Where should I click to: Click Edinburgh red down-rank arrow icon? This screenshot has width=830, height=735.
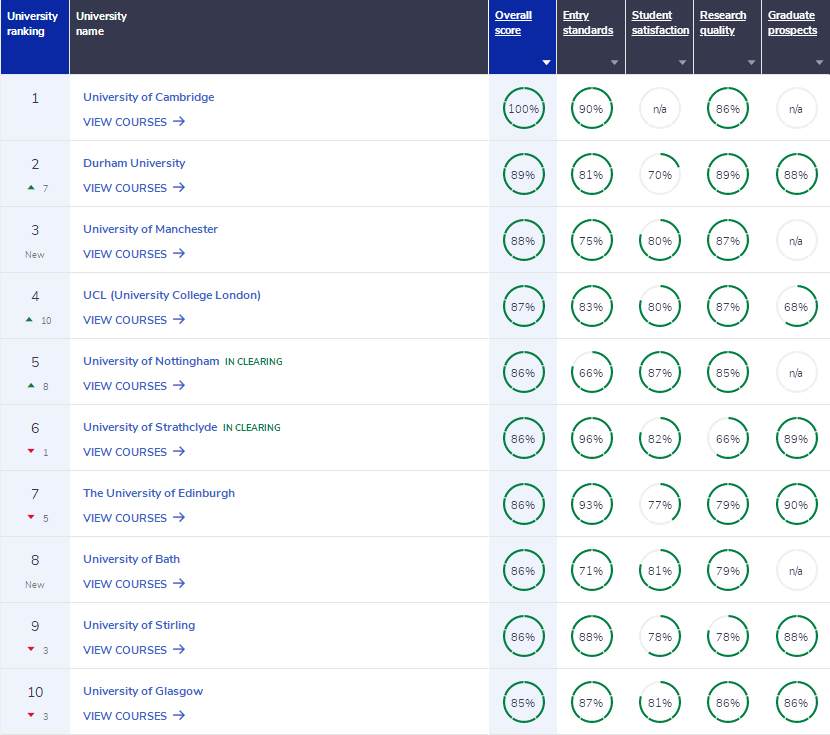click(31, 517)
